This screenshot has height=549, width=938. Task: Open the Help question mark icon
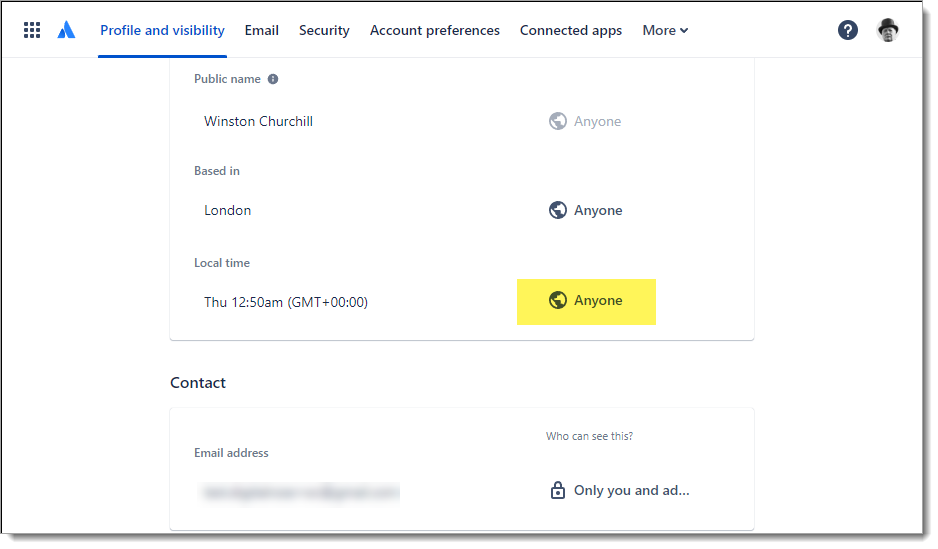(x=848, y=30)
